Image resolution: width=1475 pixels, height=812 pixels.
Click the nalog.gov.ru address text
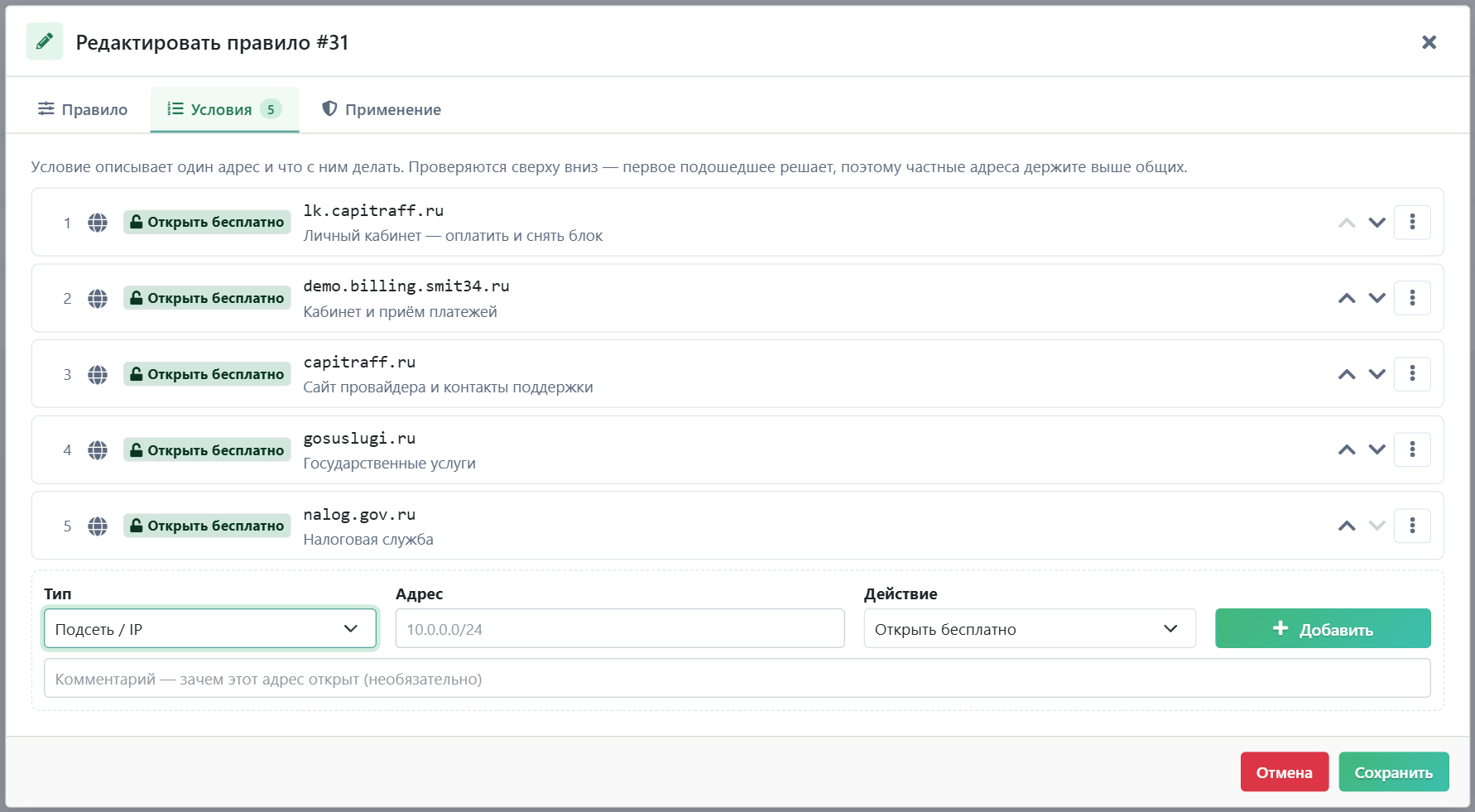pos(359,514)
